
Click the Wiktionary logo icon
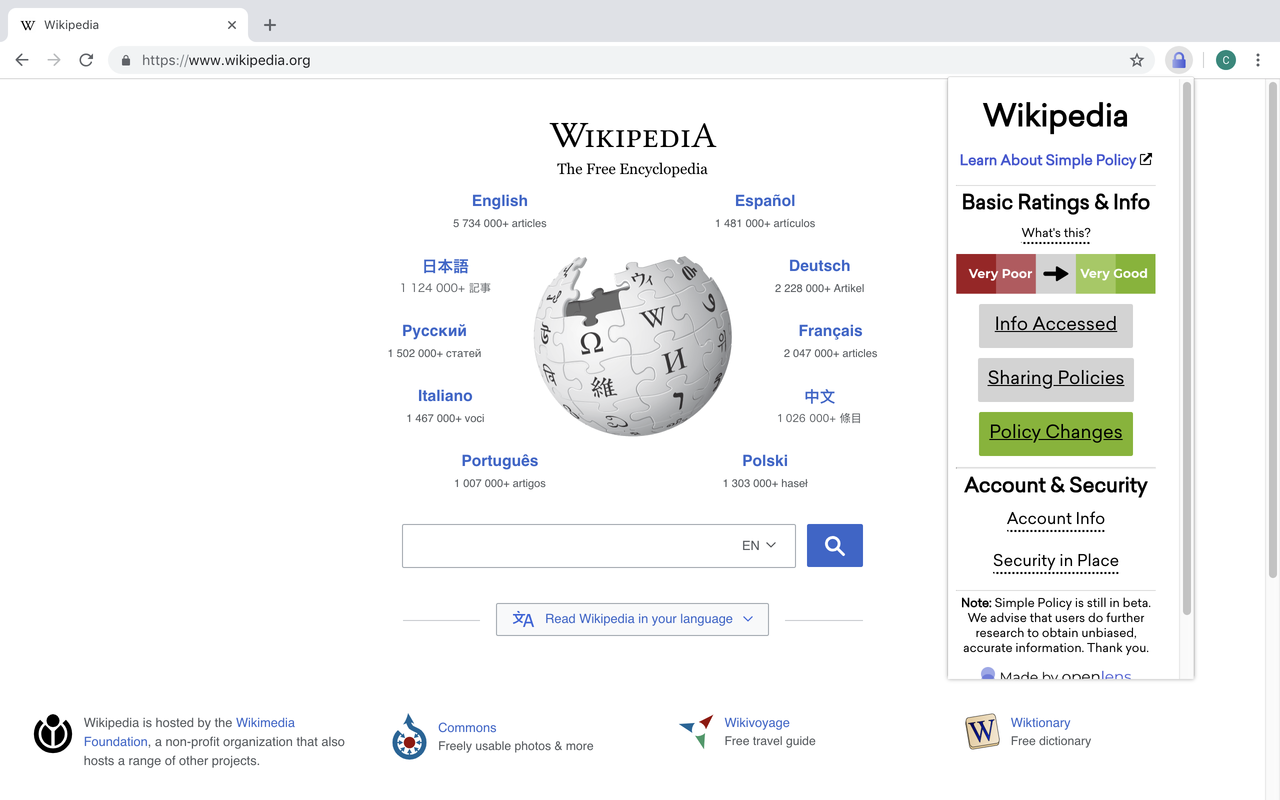982,731
